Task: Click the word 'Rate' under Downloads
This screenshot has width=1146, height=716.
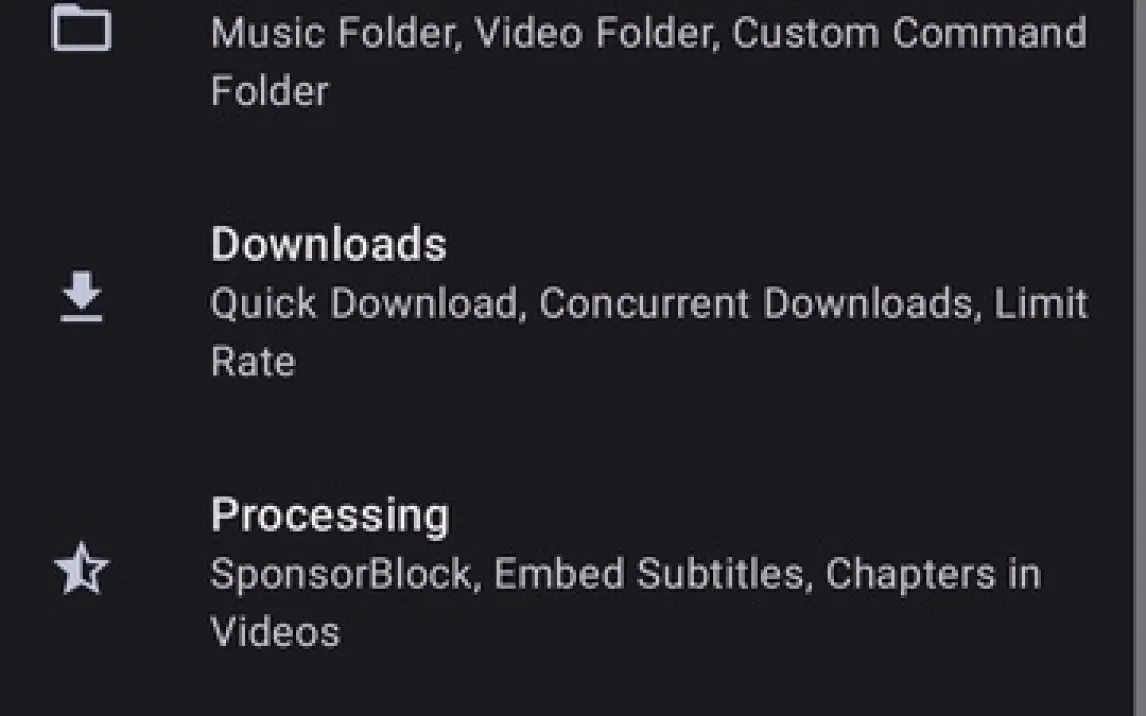Action: 252,361
